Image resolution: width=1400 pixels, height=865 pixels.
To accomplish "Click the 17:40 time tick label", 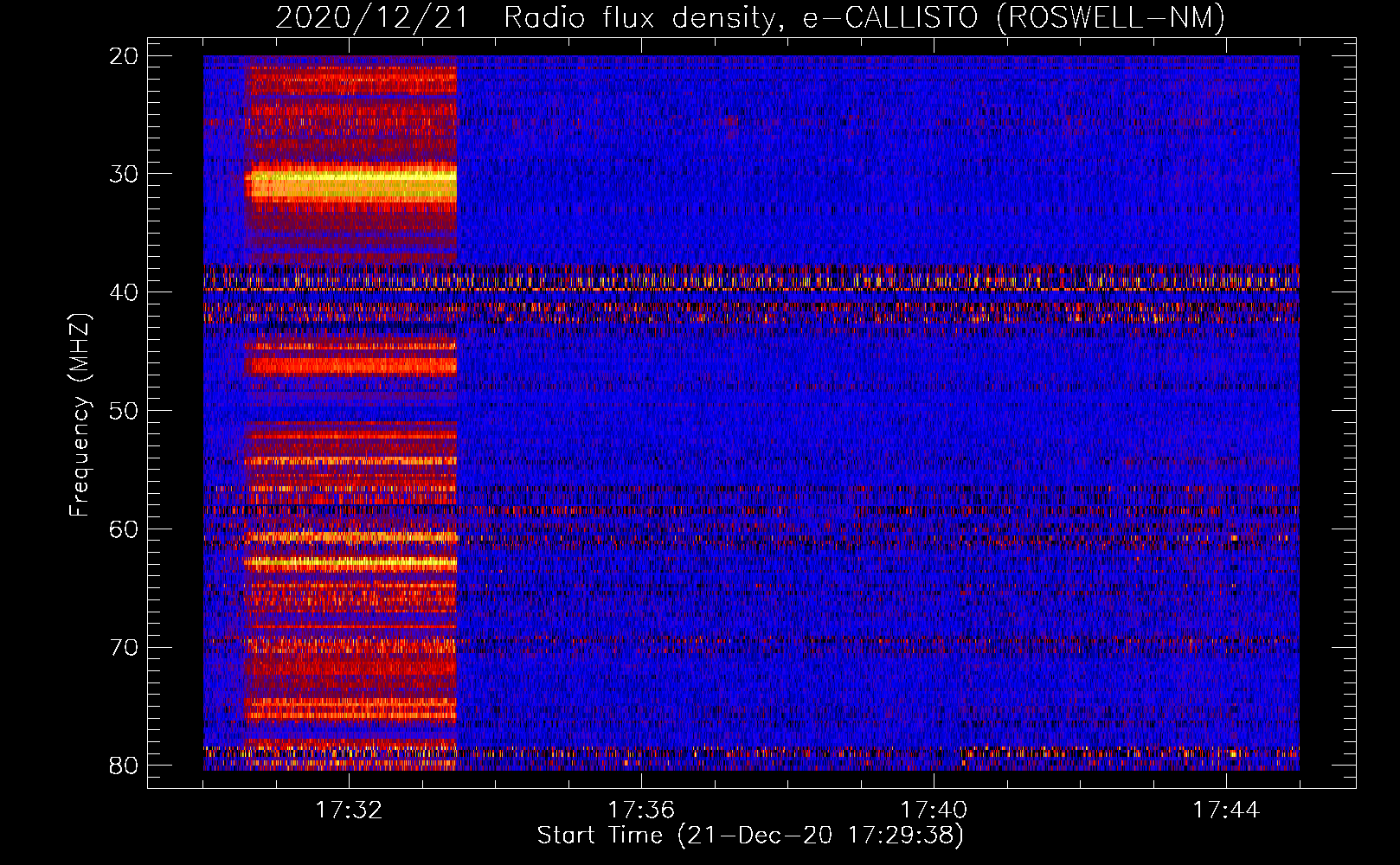I will coord(934,811).
